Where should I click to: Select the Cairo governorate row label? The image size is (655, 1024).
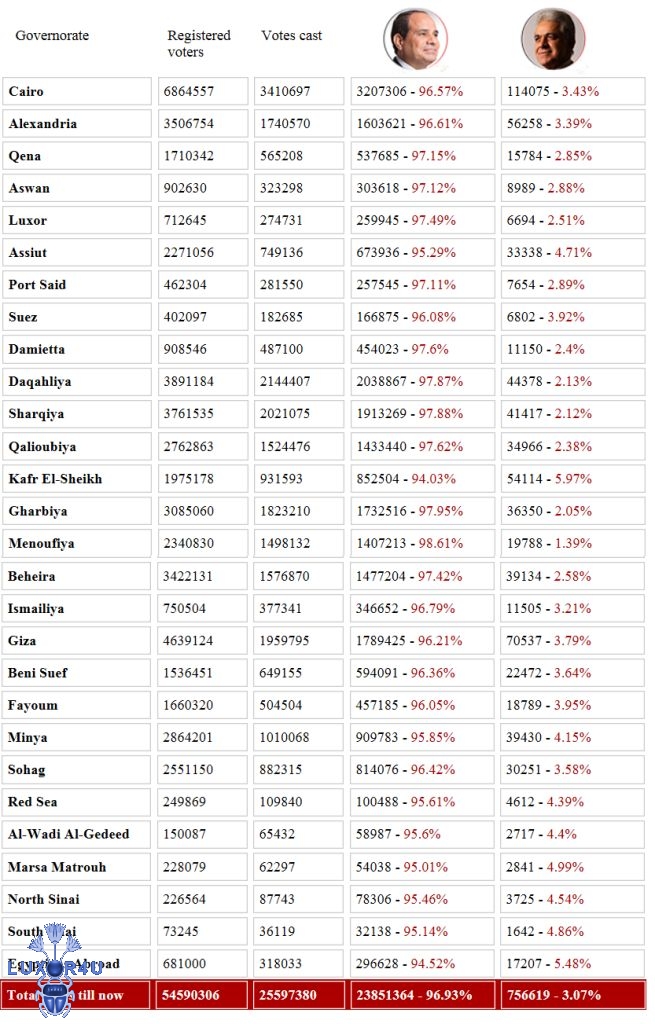77,92
